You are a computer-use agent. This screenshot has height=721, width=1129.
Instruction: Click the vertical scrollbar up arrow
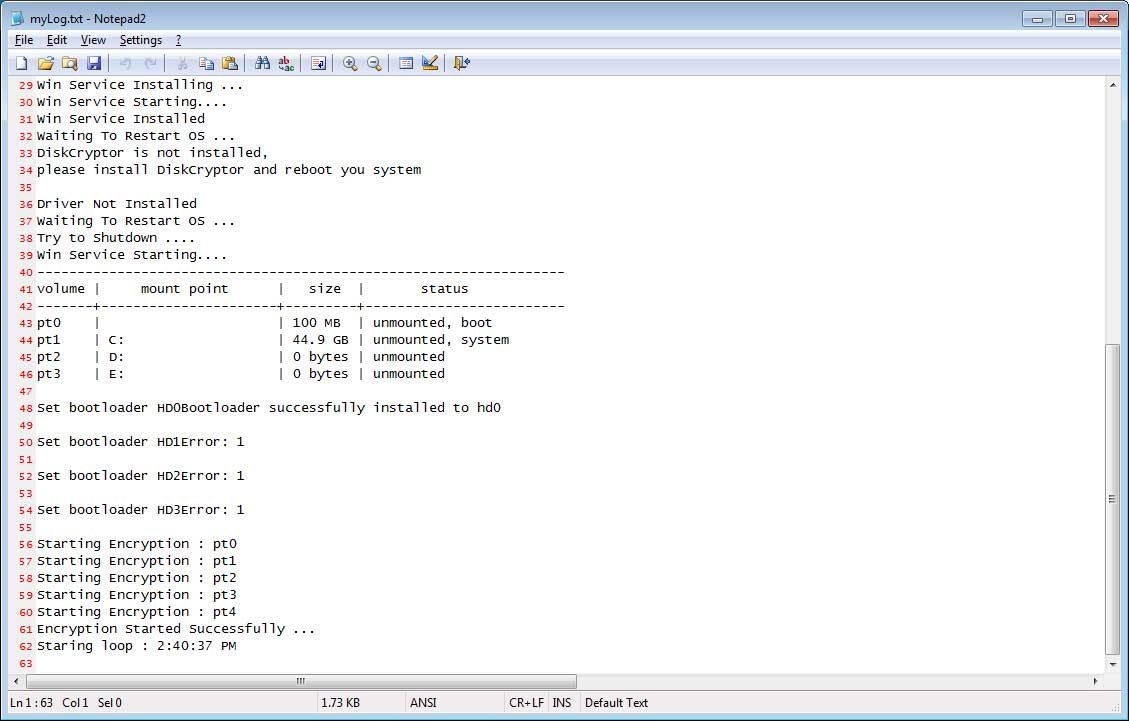click(1113, 85)
